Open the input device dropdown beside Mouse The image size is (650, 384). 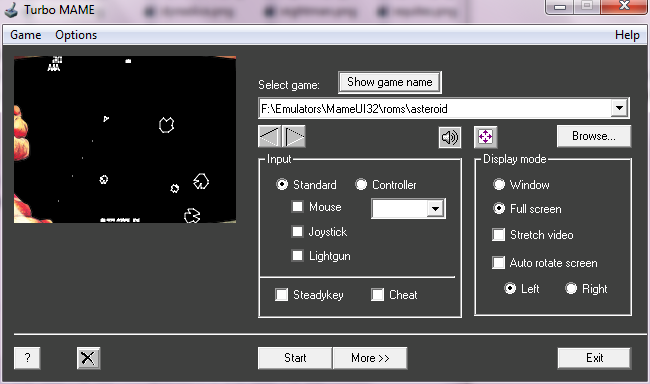[x=435, y=209]
